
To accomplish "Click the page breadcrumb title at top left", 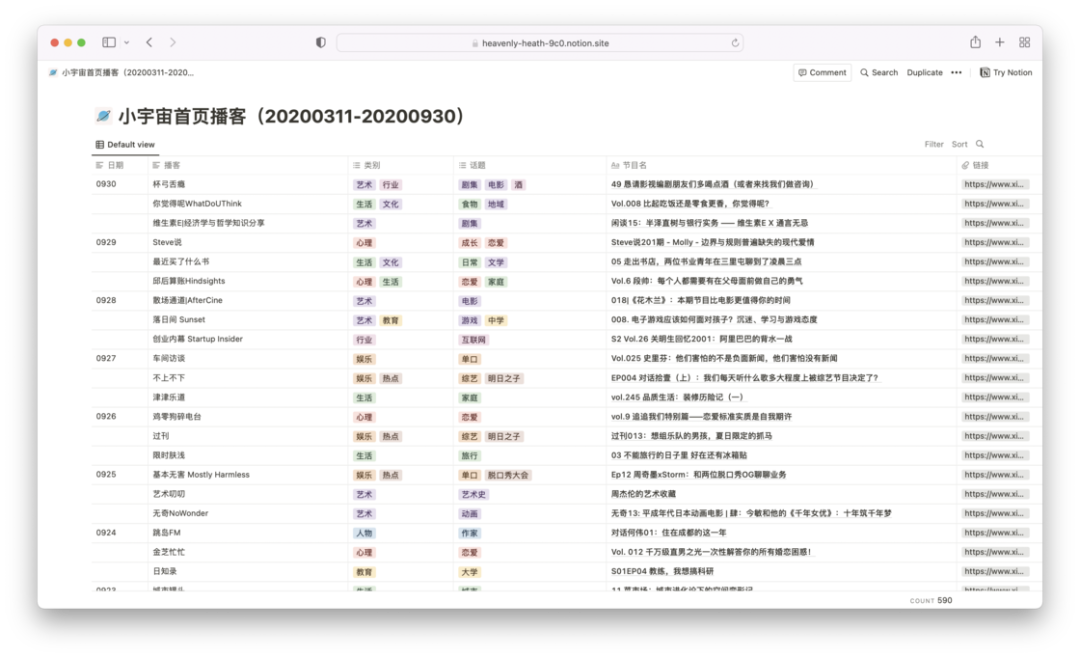I will click(x=122, y=72).
